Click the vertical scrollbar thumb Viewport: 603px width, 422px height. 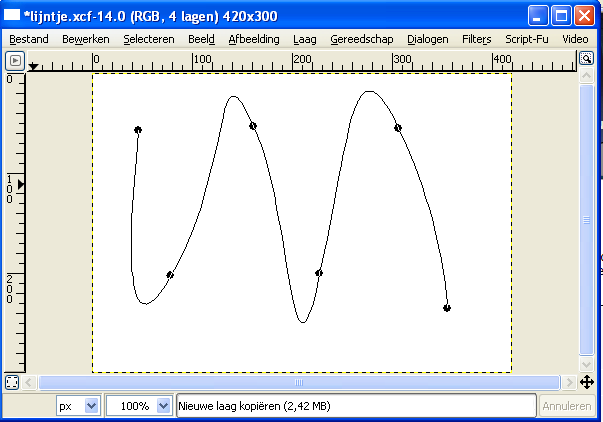point(586,220)
